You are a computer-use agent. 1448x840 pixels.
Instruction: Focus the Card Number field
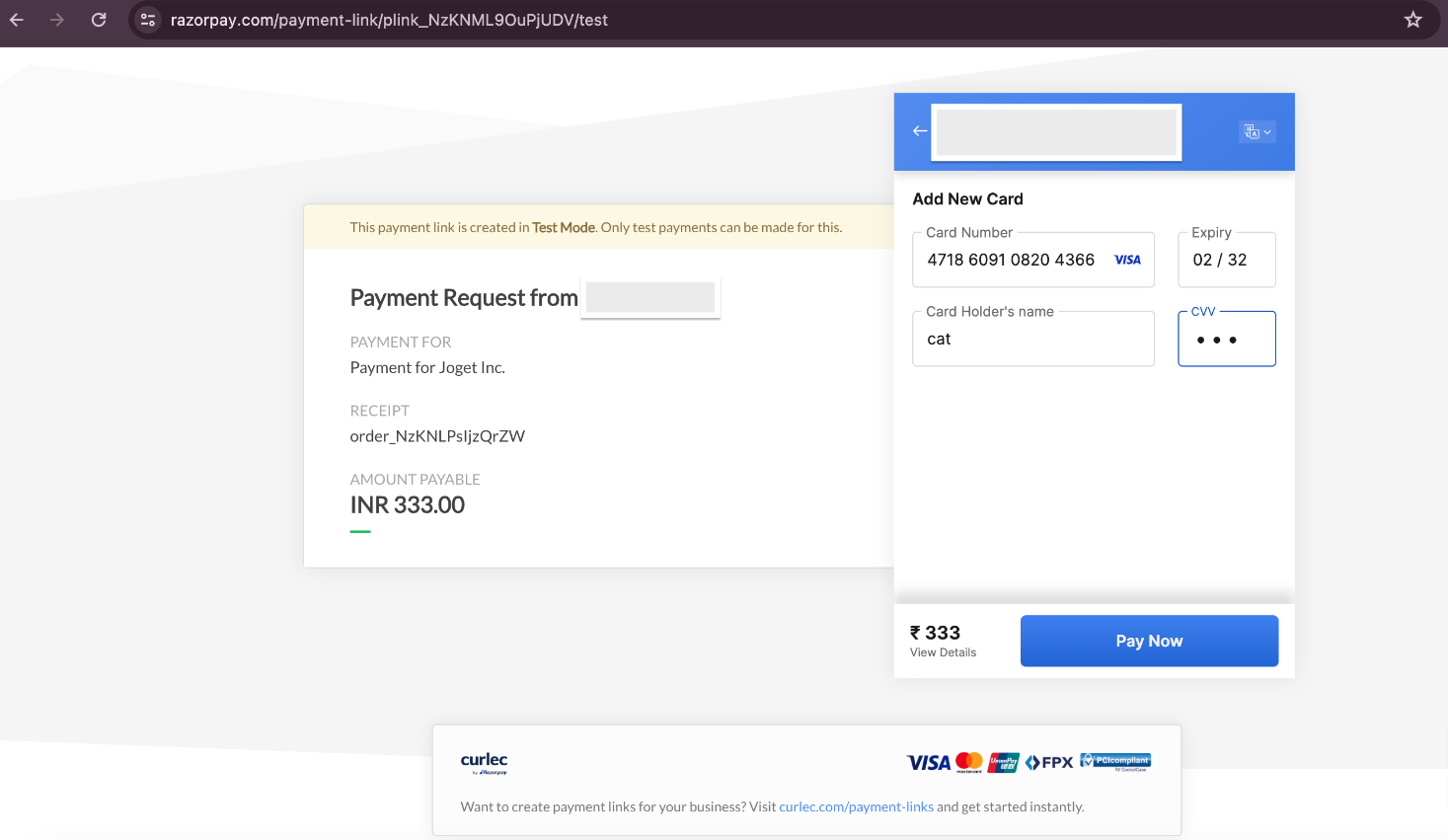point(1012,261)
